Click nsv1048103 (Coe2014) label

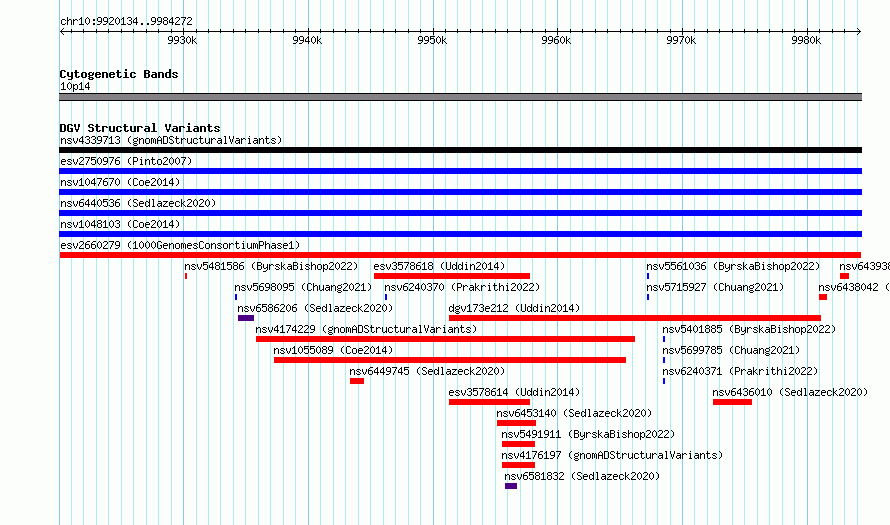[120, 224]
